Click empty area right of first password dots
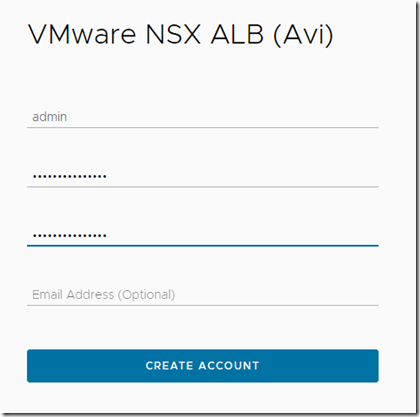The width and height of the screenshot is (420, 417). click(243, 176)
